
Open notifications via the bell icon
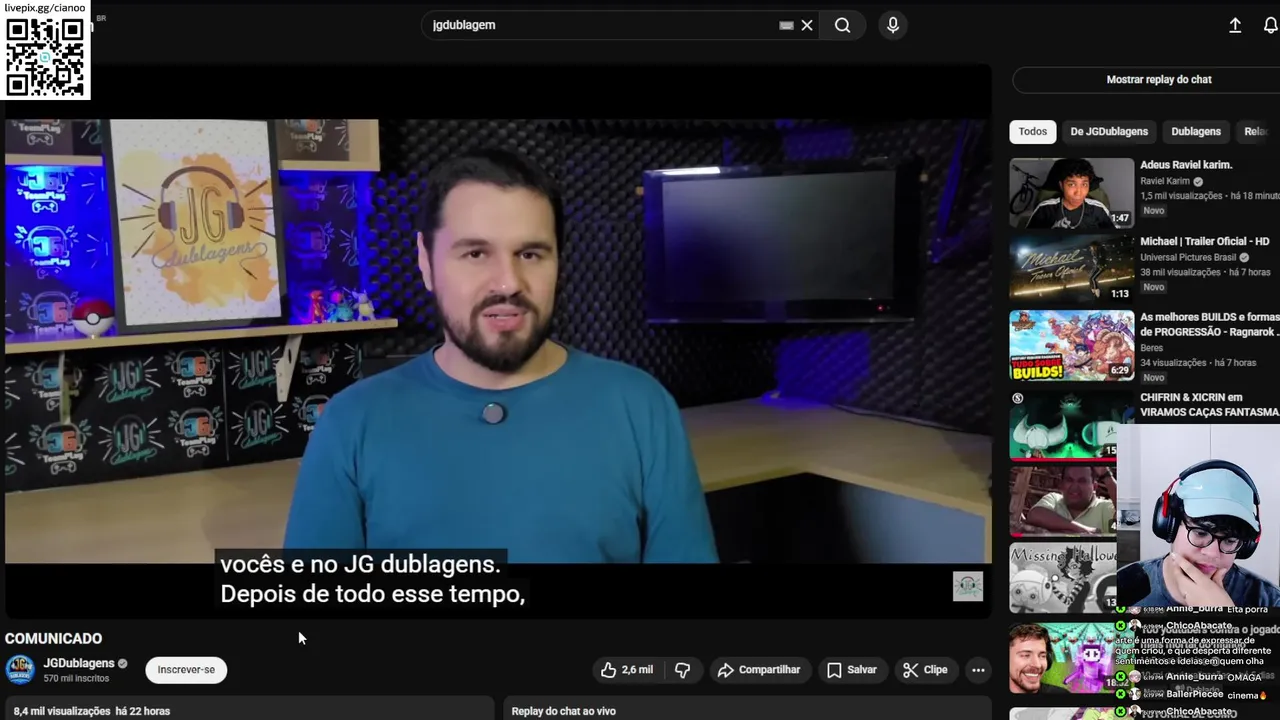1270,26
